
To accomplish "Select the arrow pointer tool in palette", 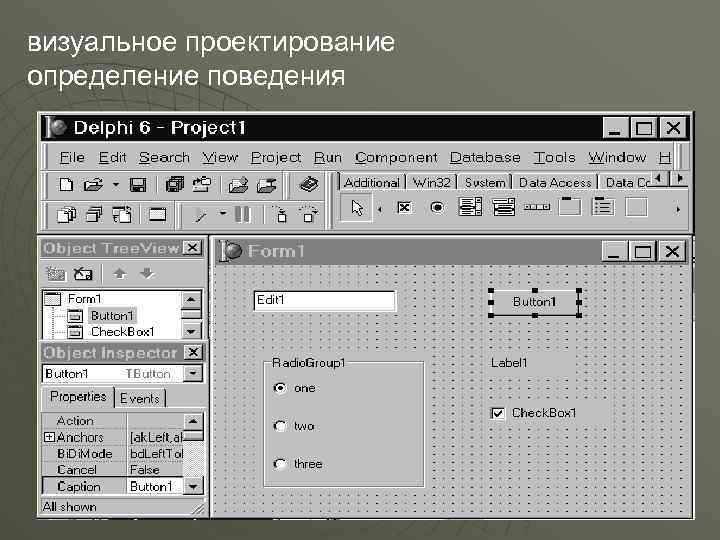I will tap(357, 208).
